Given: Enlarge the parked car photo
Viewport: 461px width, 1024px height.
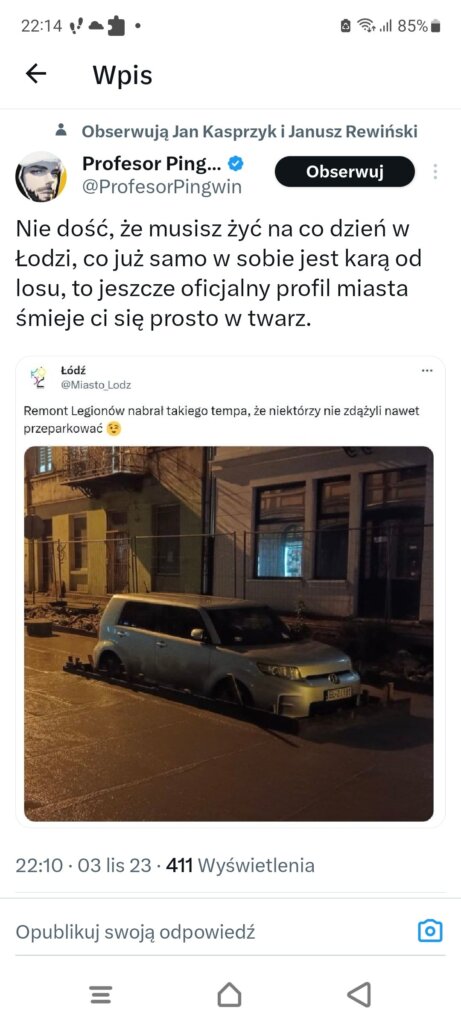Looking at the screenshot, I should click(229, 633).
